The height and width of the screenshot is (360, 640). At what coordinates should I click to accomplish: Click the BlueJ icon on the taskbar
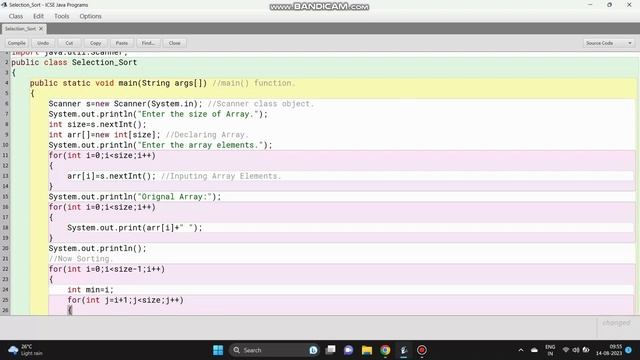(x=404, y=350)
